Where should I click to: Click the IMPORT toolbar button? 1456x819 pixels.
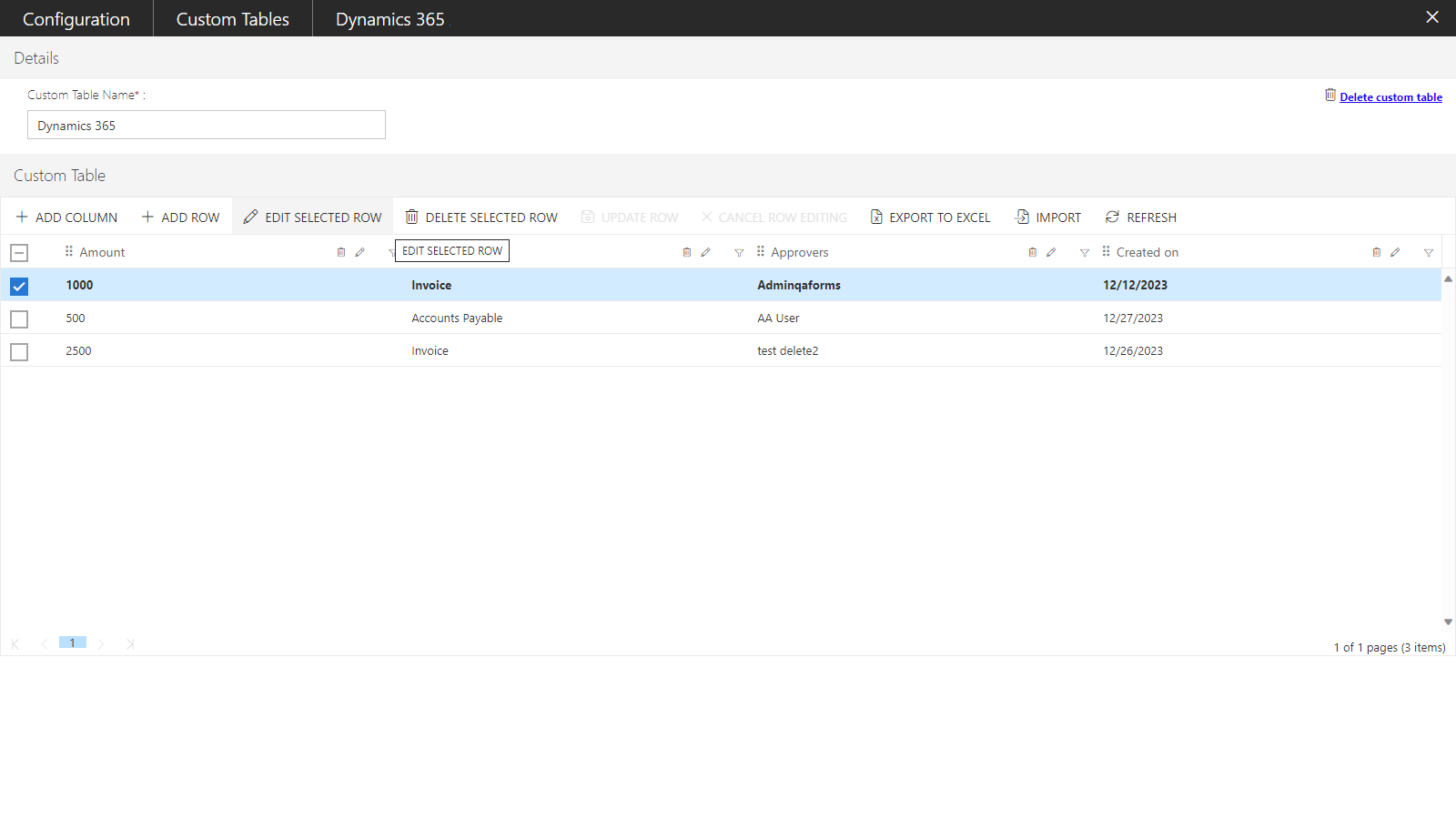click(x=1048, y=217)
